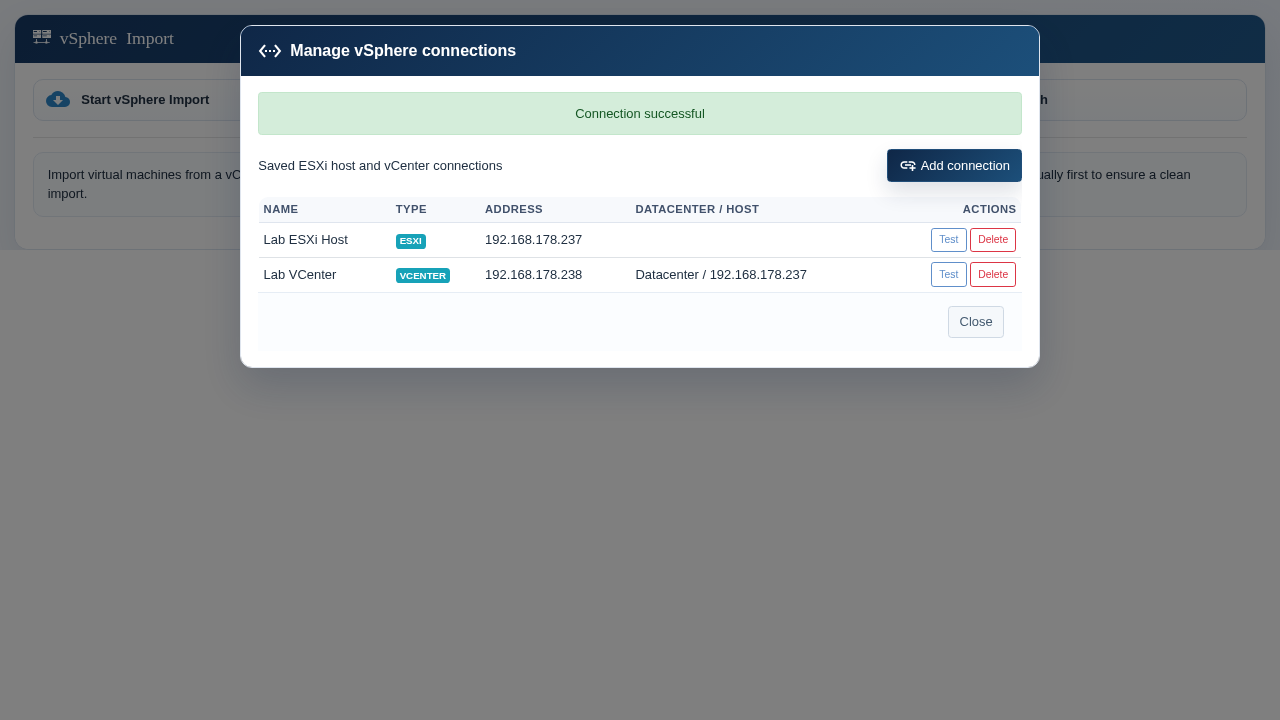Viewport: 1280px width, 720px height.
Task: Test the Lab VCenter connection
Action: coord(948,275)
